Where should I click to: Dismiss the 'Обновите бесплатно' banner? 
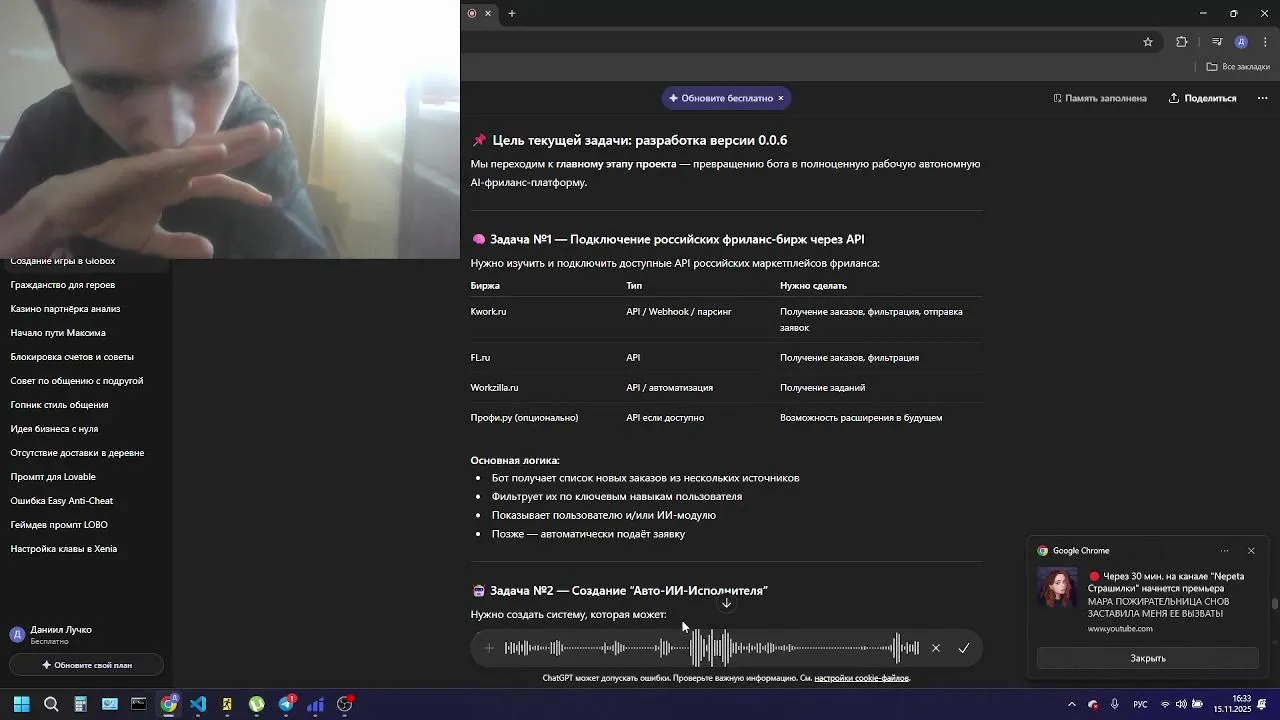pyautogui.click(x=781, y=98)
